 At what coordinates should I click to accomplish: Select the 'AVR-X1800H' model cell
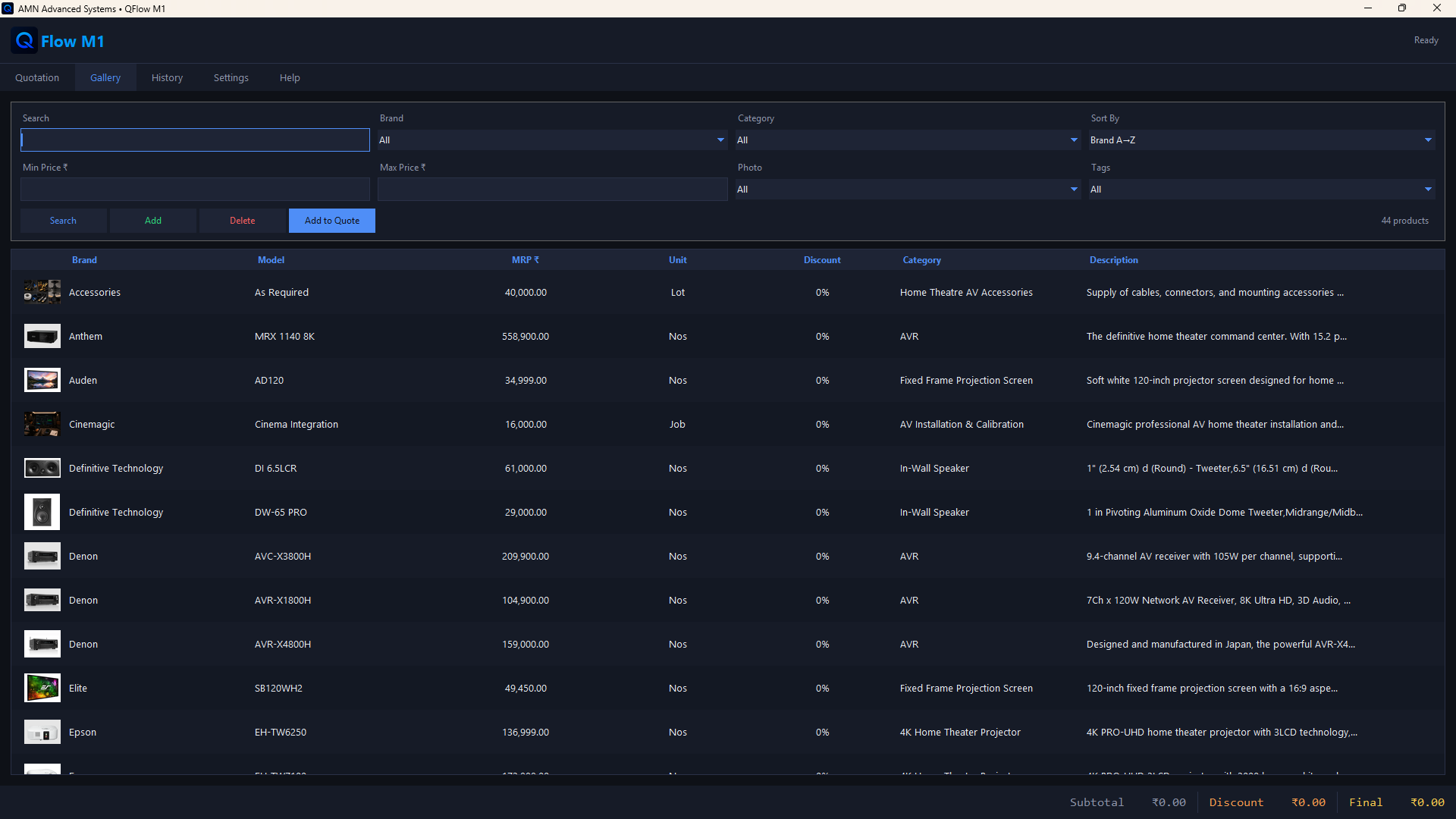283,600
